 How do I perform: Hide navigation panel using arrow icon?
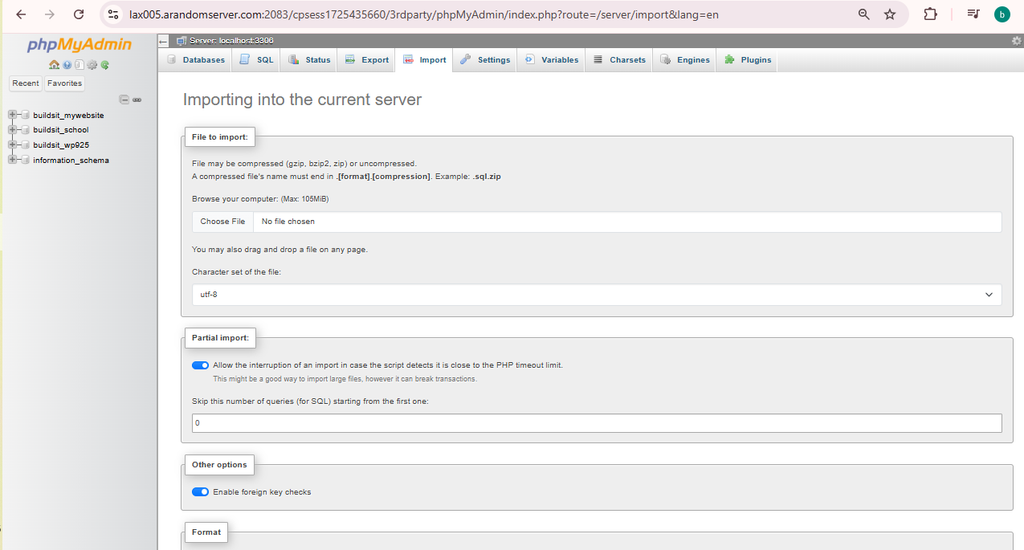[163, 40]
